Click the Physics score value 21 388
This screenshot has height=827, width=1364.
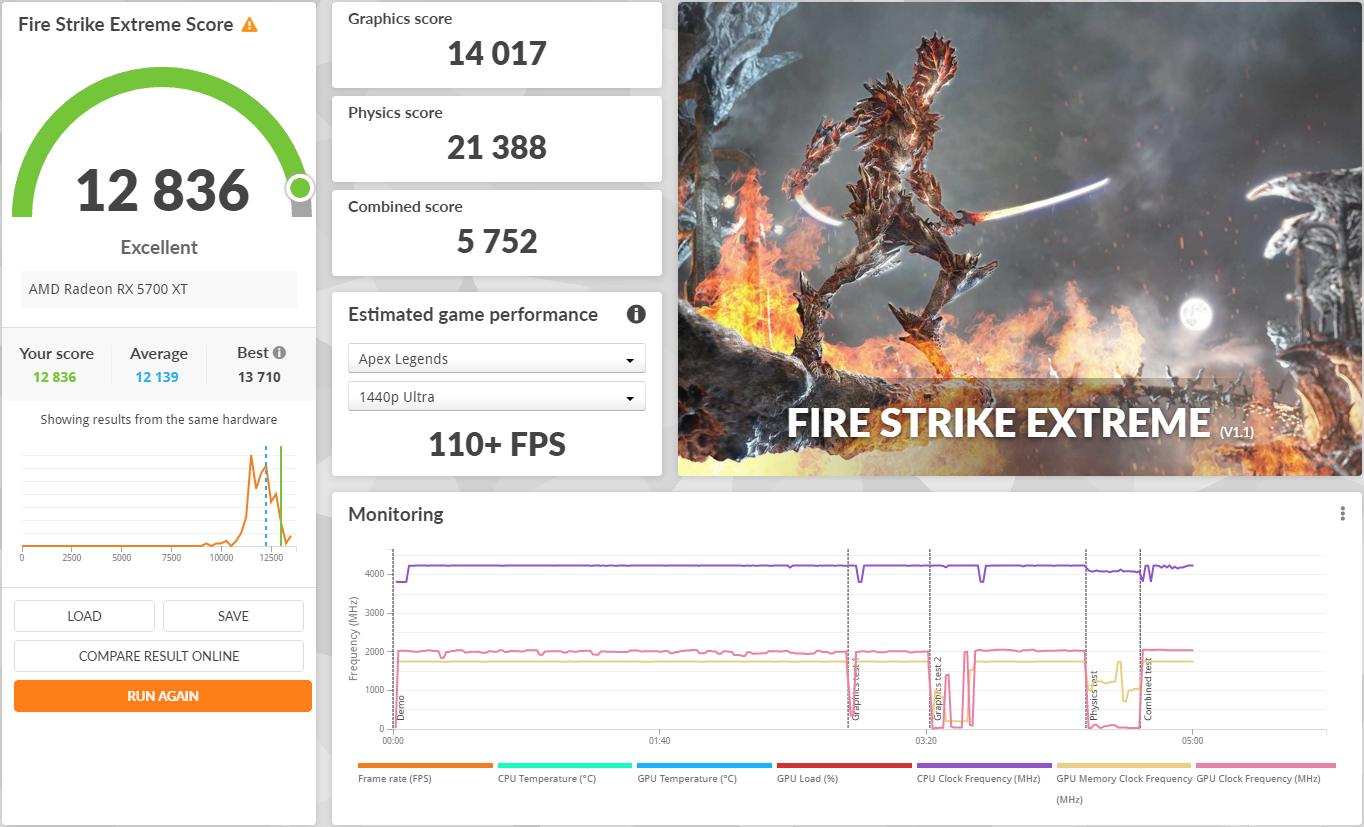click(x=497, y=147)
